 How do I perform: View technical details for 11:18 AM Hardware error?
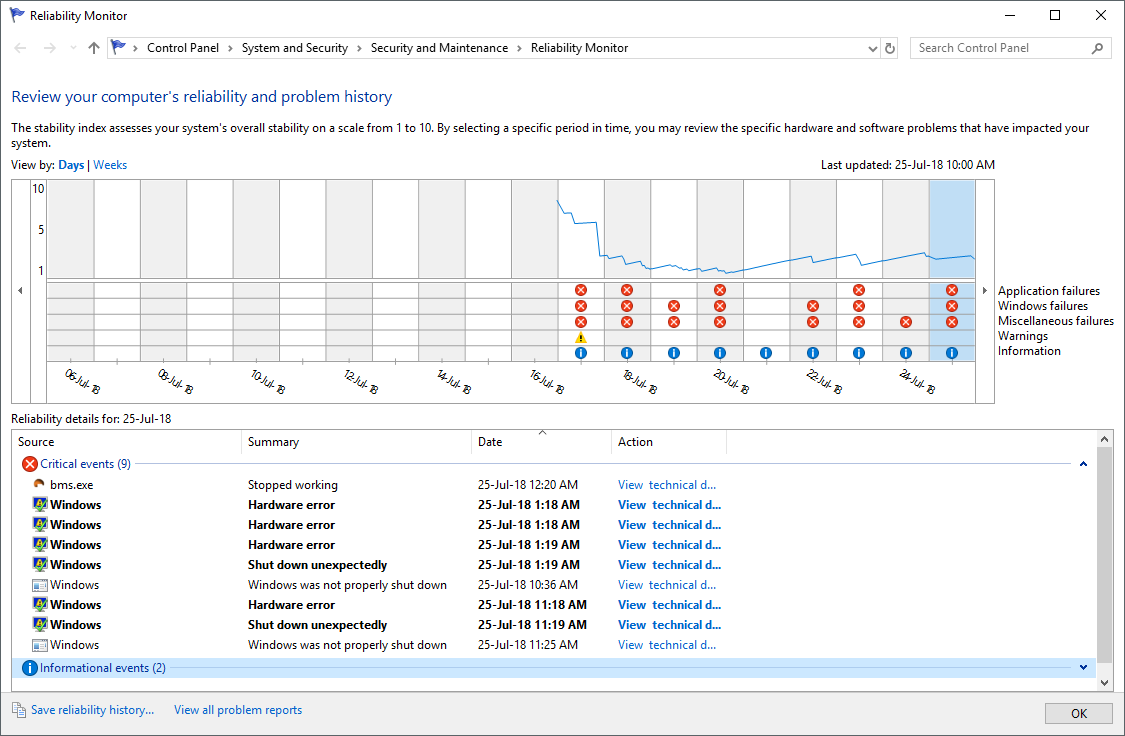[669, 605]
